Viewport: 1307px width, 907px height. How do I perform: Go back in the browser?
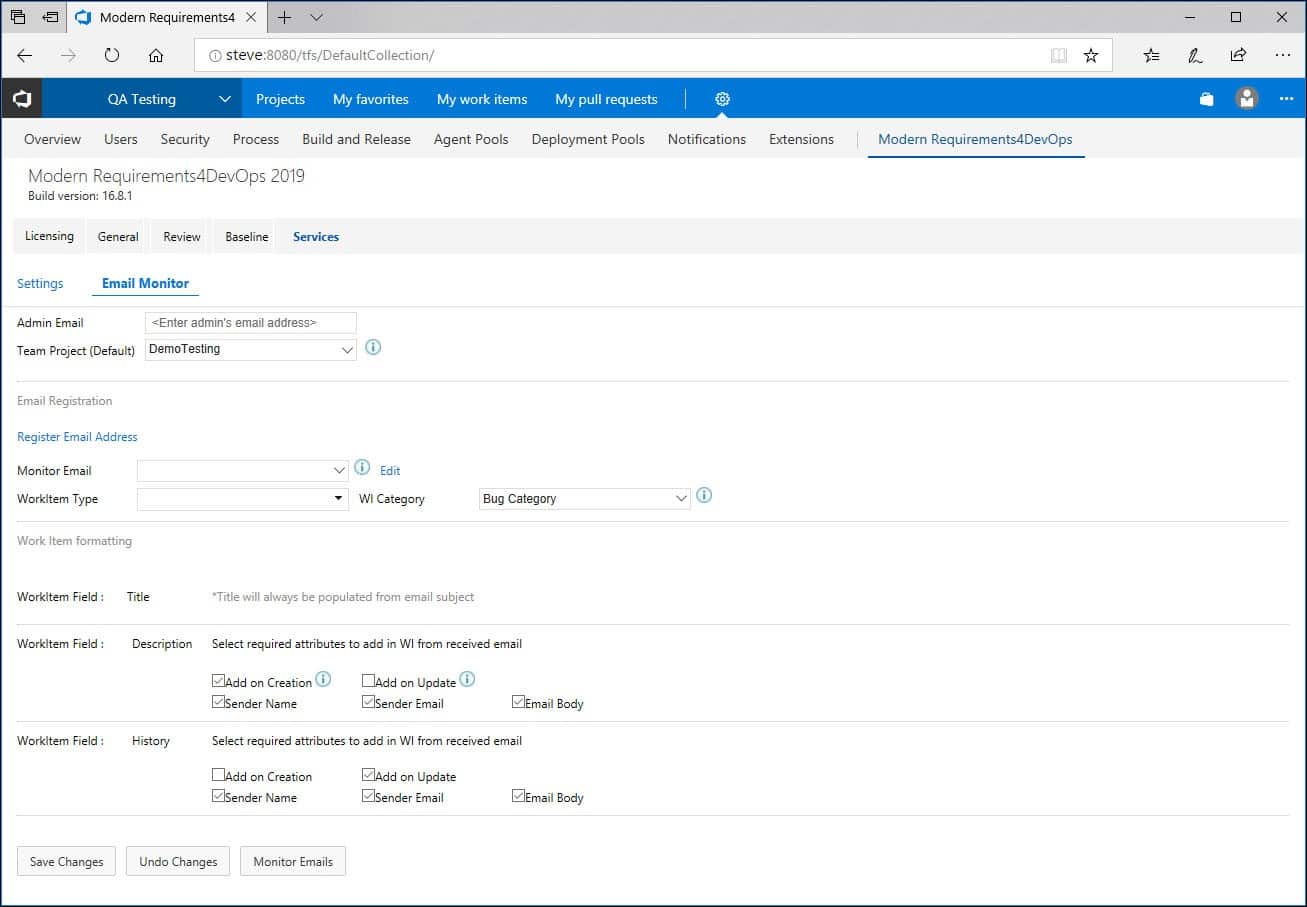pos(25,55)
